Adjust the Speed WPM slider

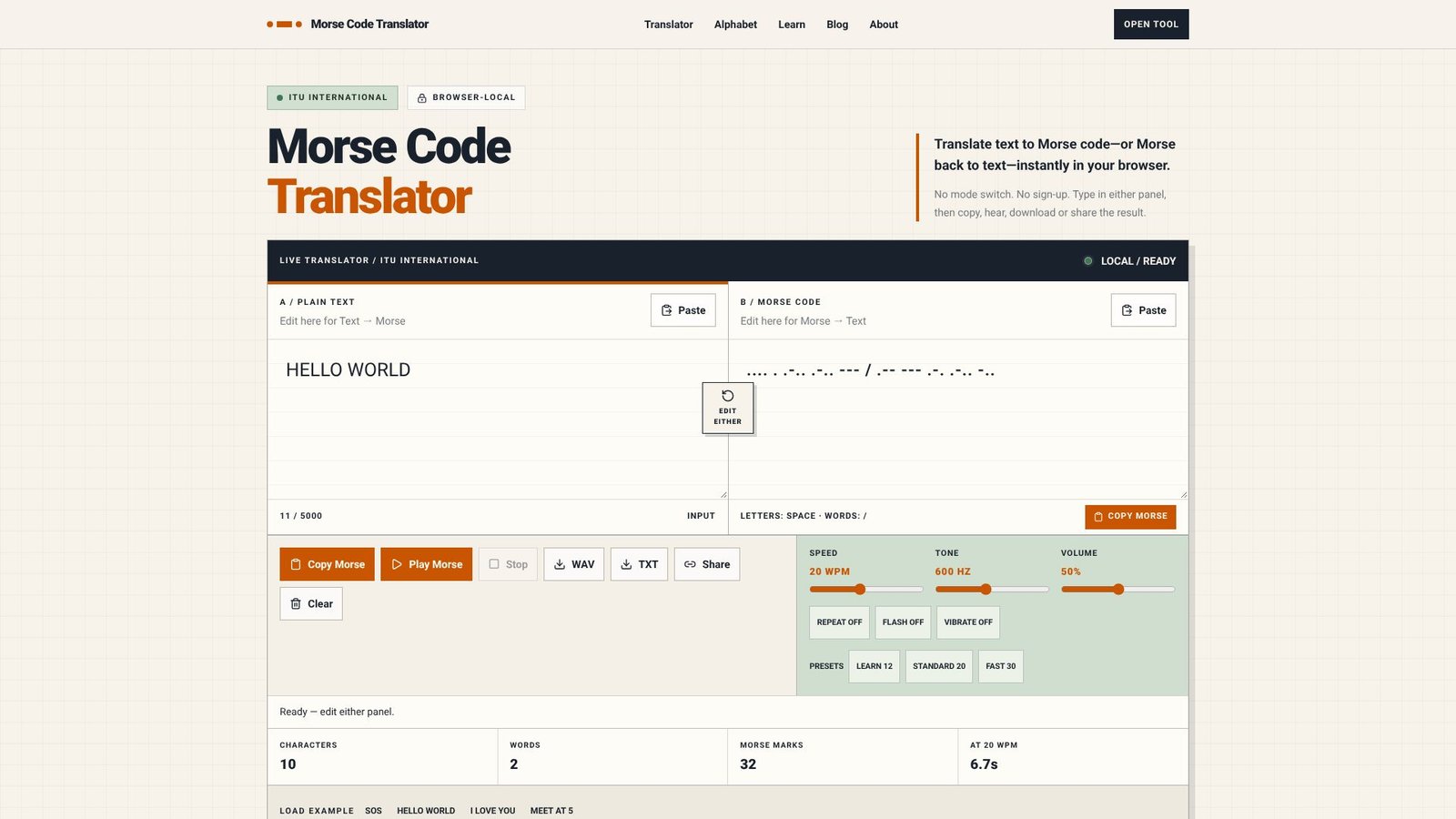[x=866, y=590]
